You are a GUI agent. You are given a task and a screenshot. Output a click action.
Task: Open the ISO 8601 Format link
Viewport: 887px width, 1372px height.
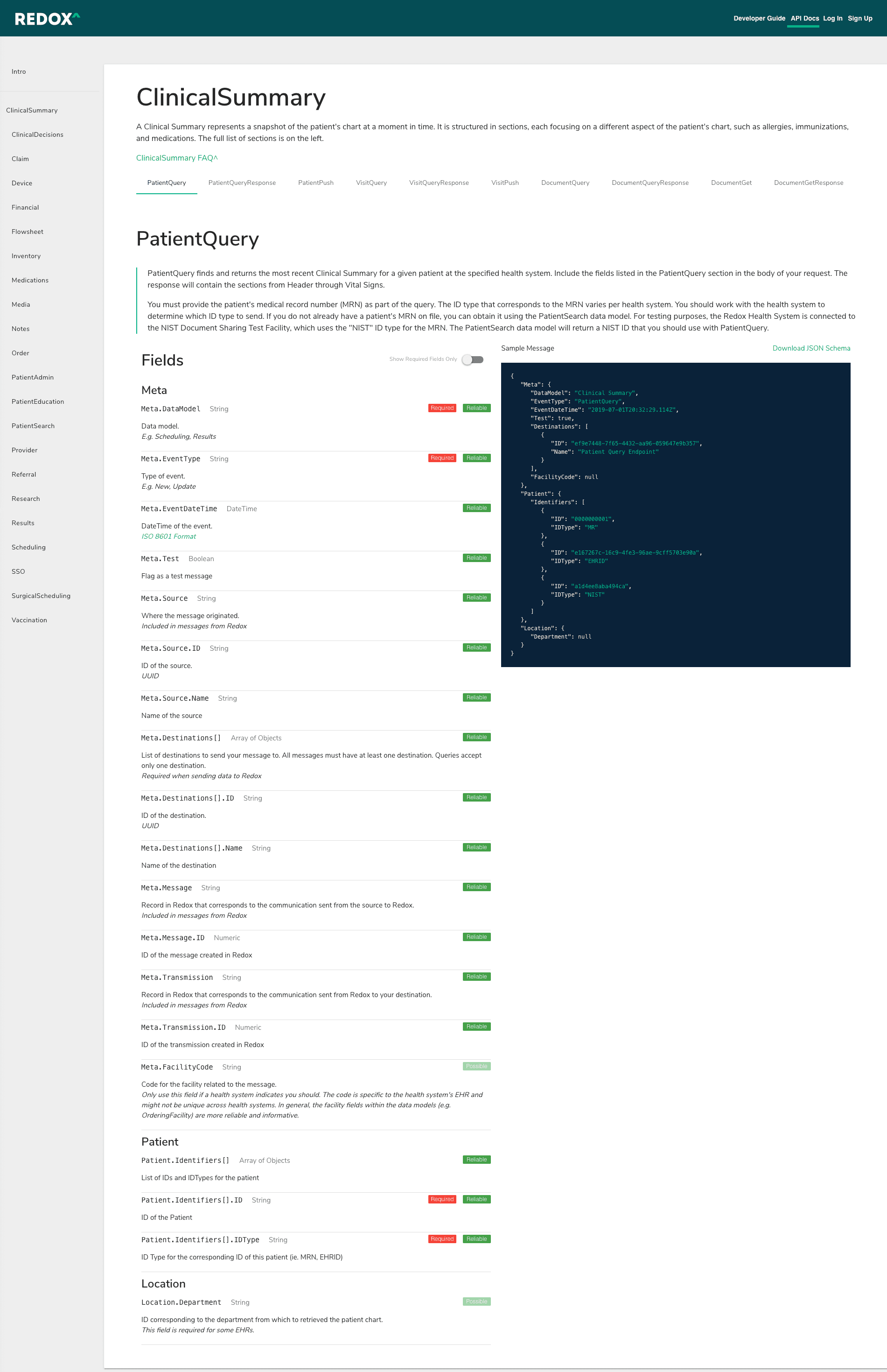[169, 536]
